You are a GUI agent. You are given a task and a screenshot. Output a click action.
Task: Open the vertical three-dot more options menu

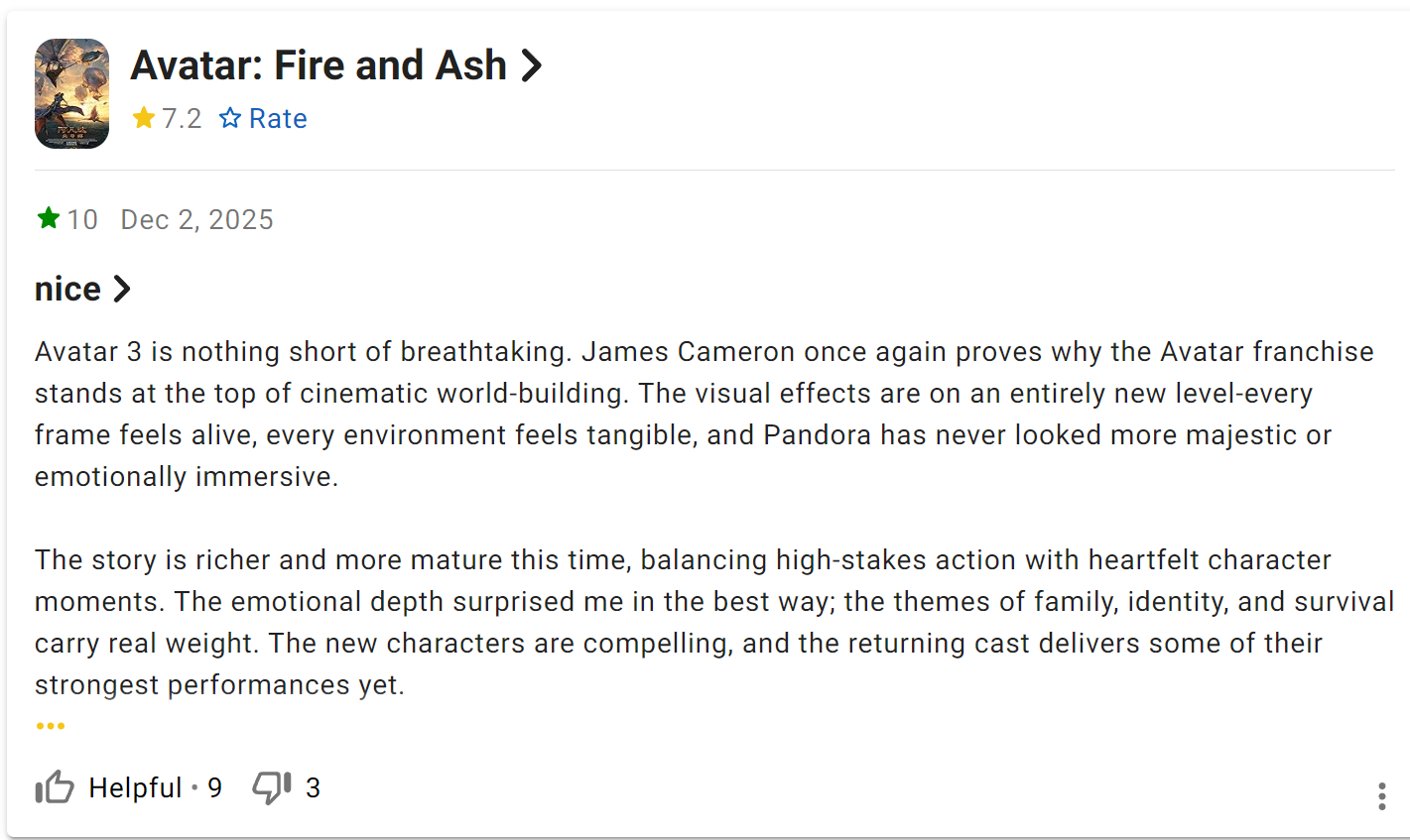(1381, 795)
